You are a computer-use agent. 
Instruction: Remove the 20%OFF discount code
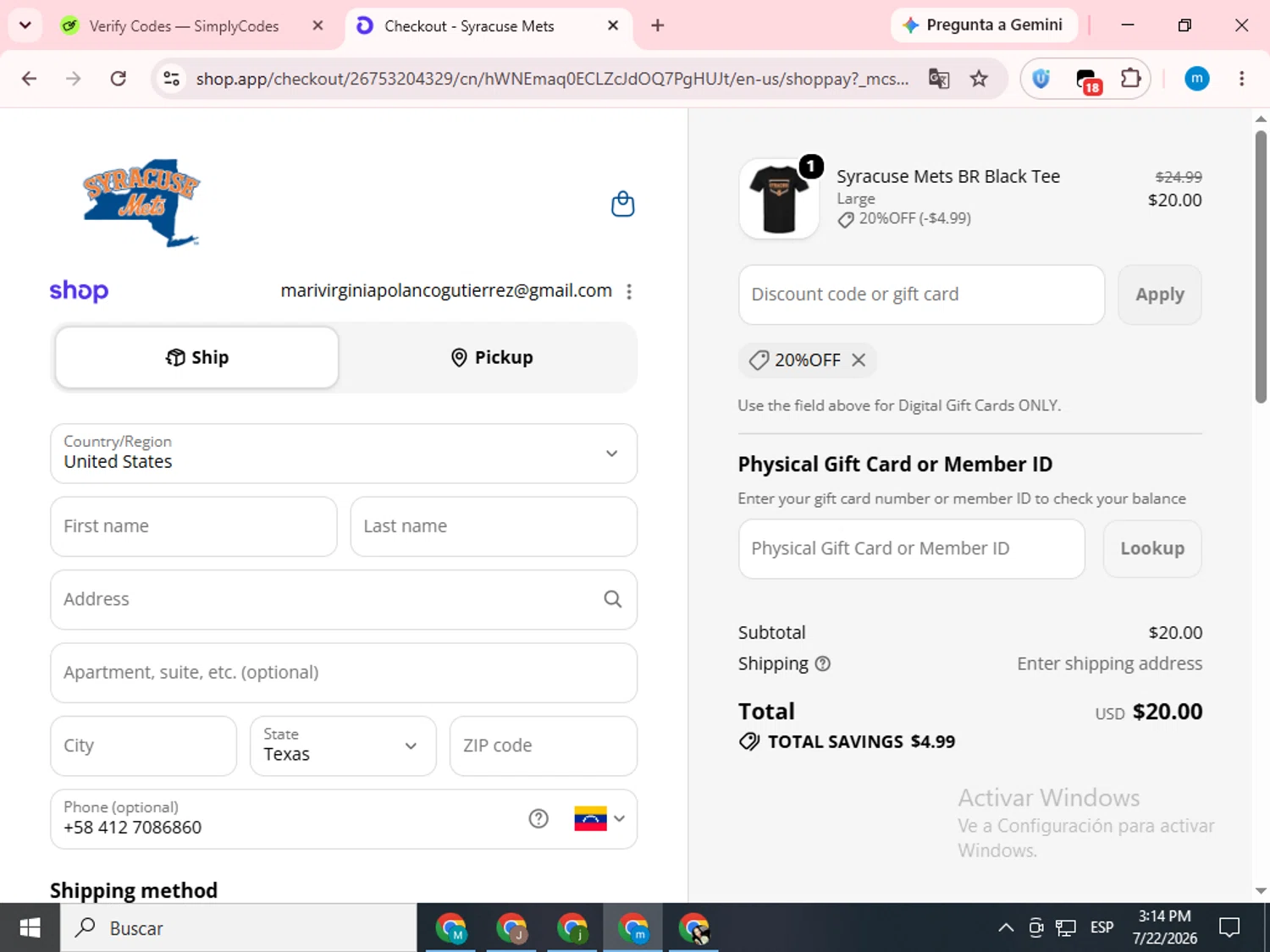pyautogui.click(x=859, y=360)
